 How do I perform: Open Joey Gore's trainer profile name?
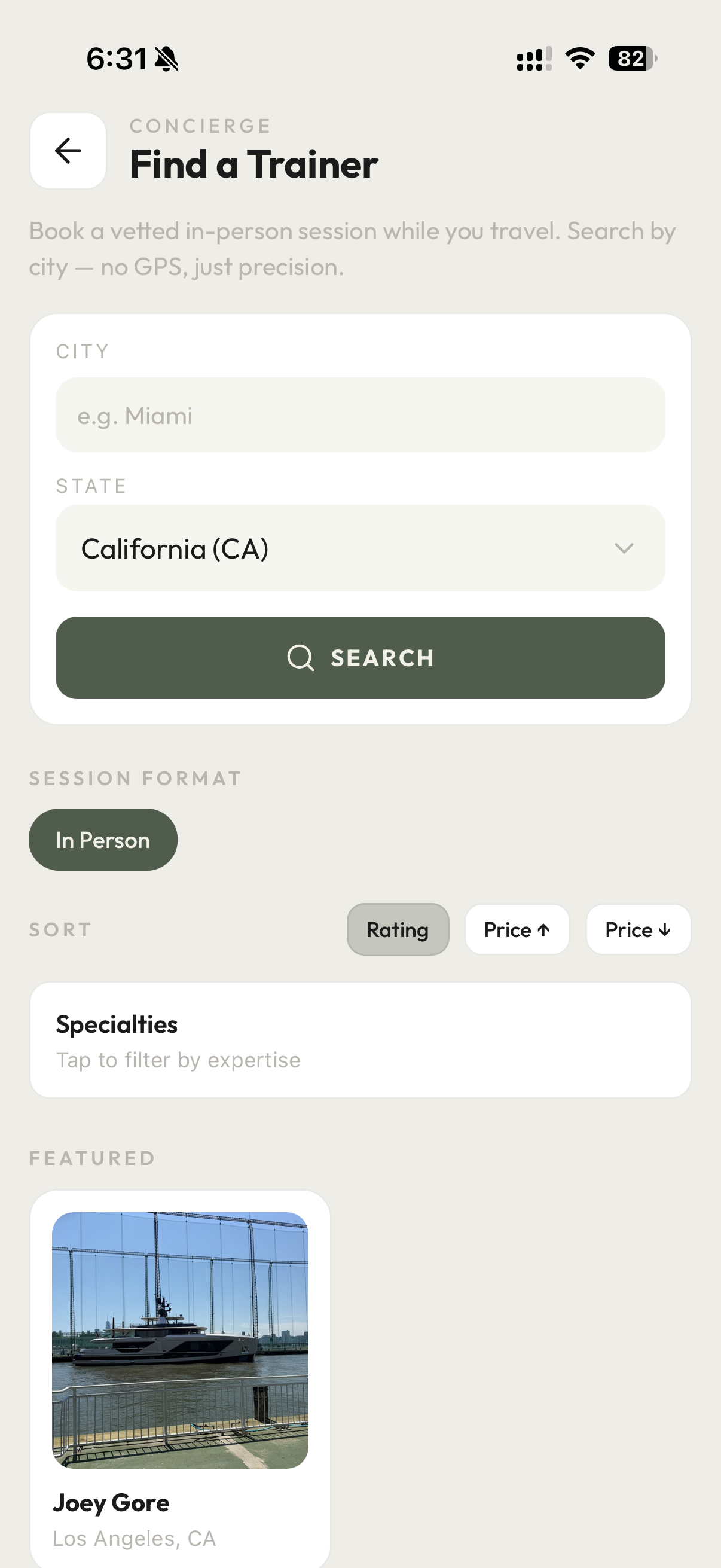coord(111,1503)
